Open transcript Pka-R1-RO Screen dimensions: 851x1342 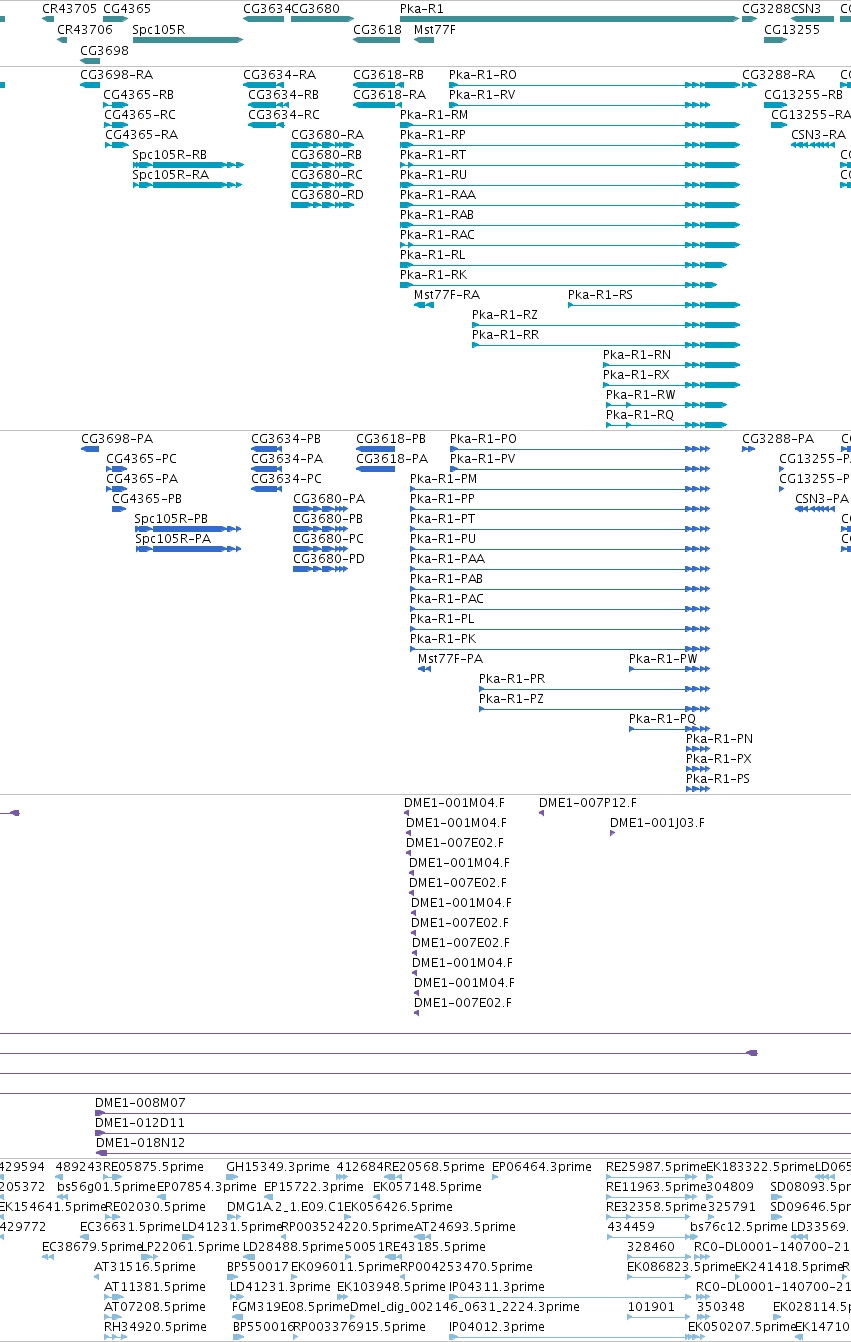click(x=483, y=75)
